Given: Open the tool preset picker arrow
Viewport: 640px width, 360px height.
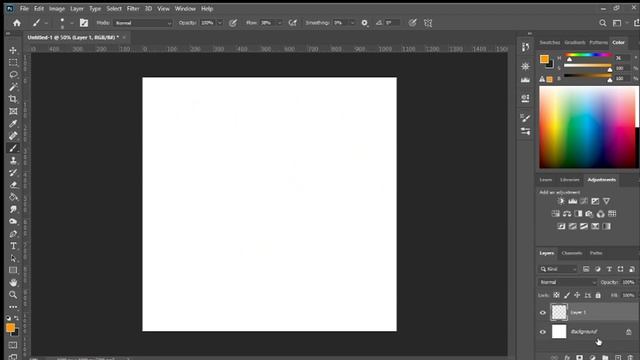Looking at the screenshot, I should pos(46,23).
